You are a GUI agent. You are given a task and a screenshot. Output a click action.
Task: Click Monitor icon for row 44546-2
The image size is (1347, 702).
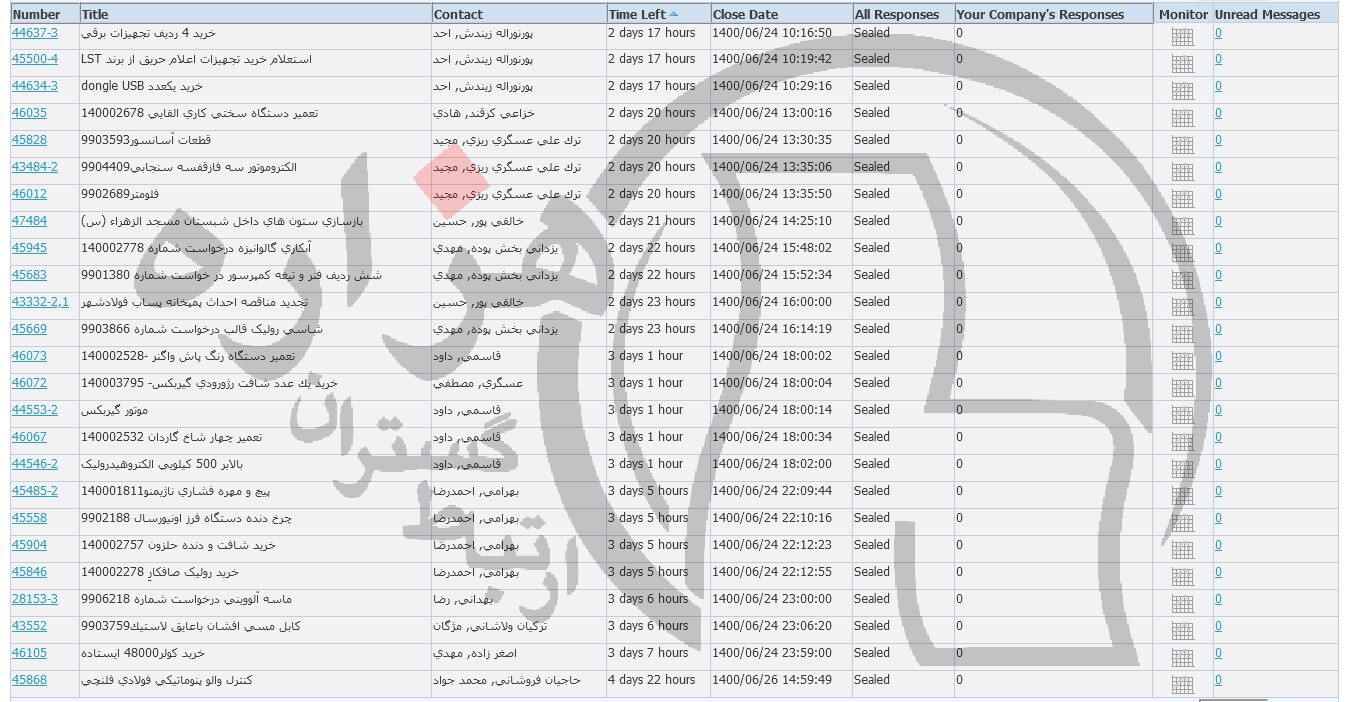point(1182,468)
